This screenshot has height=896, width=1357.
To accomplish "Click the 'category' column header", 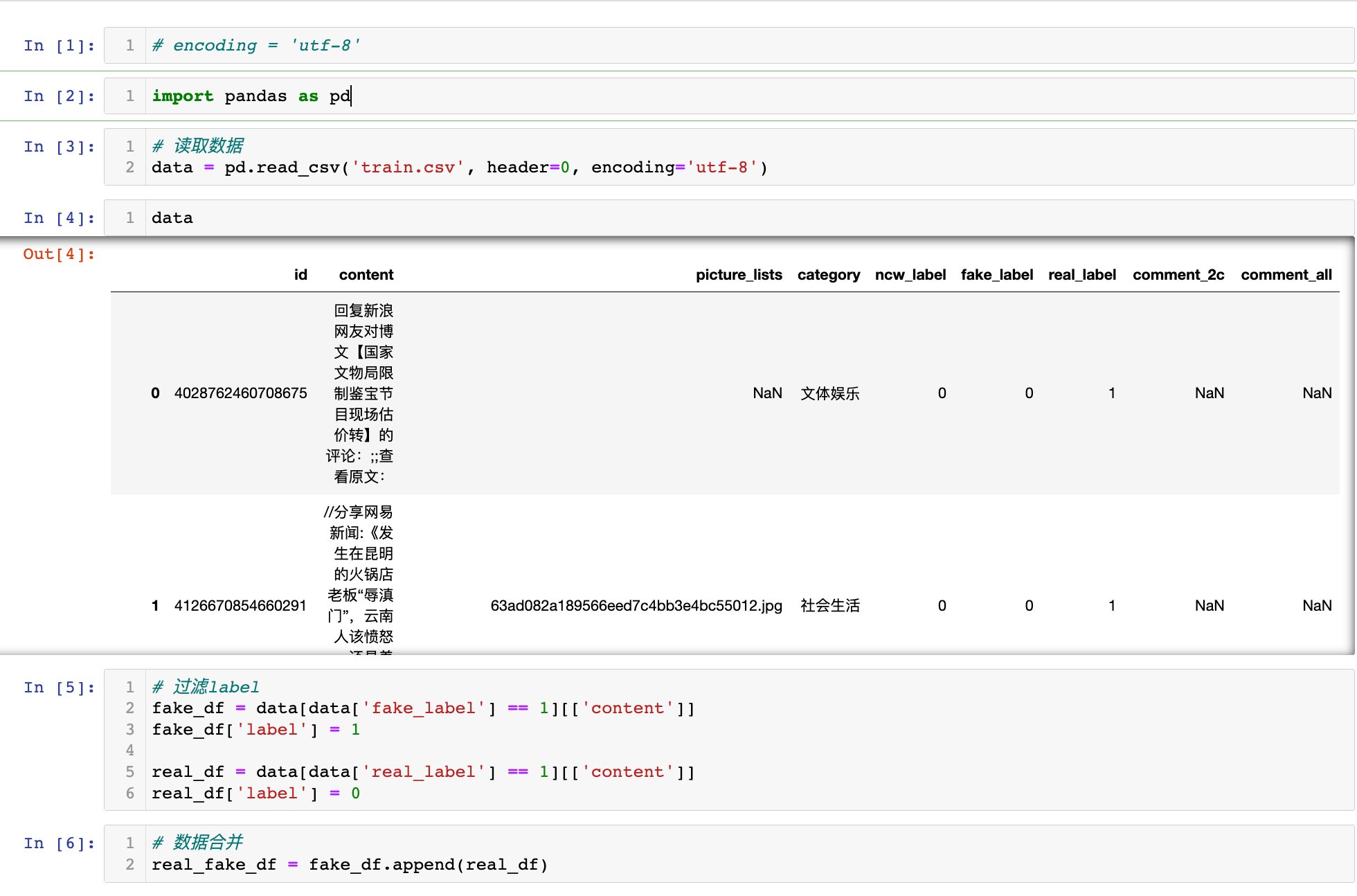I will click(828, 275).
